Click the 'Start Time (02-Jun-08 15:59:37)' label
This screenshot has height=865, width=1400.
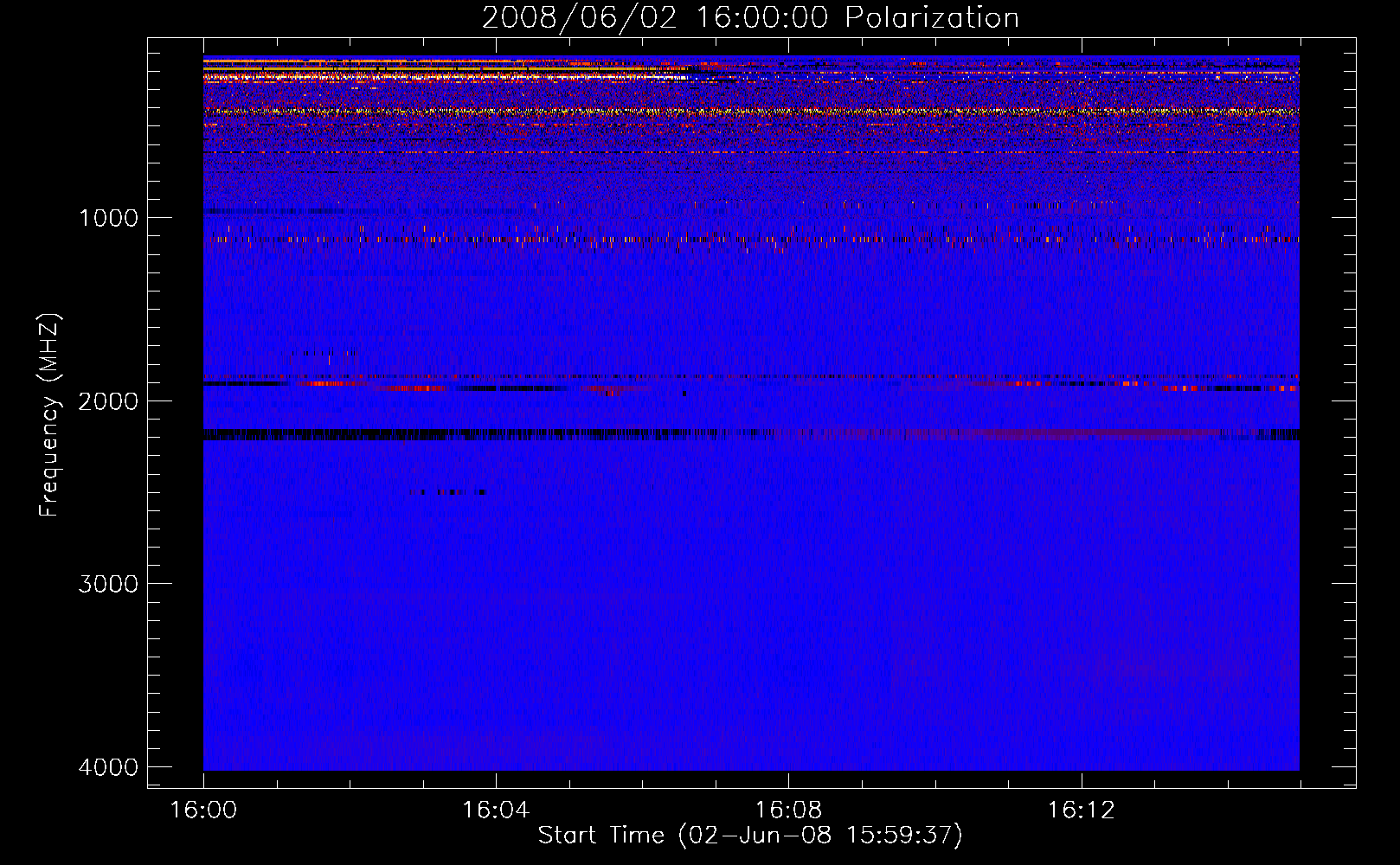(750, 836)
